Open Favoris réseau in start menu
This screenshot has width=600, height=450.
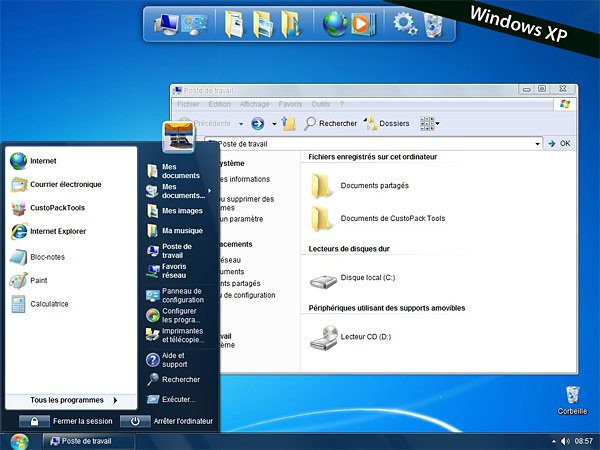click(x=178, y=271)
